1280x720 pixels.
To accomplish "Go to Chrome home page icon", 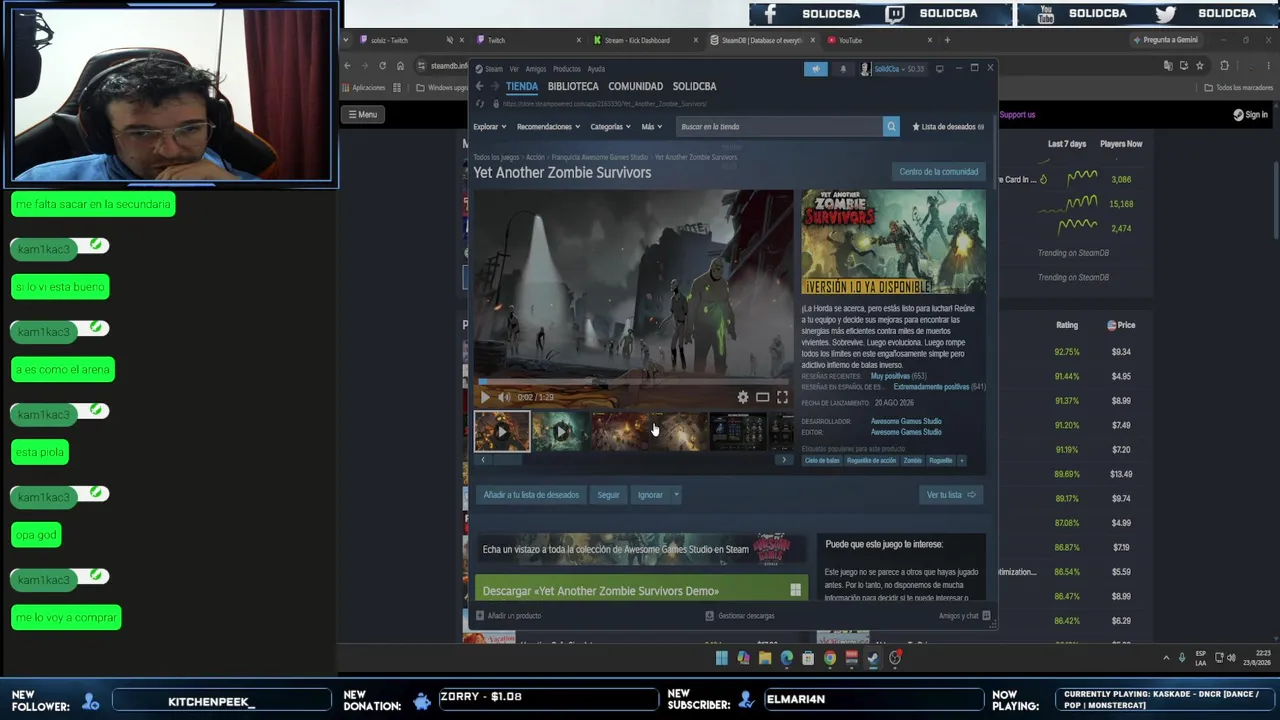I will tap(400, 66).
